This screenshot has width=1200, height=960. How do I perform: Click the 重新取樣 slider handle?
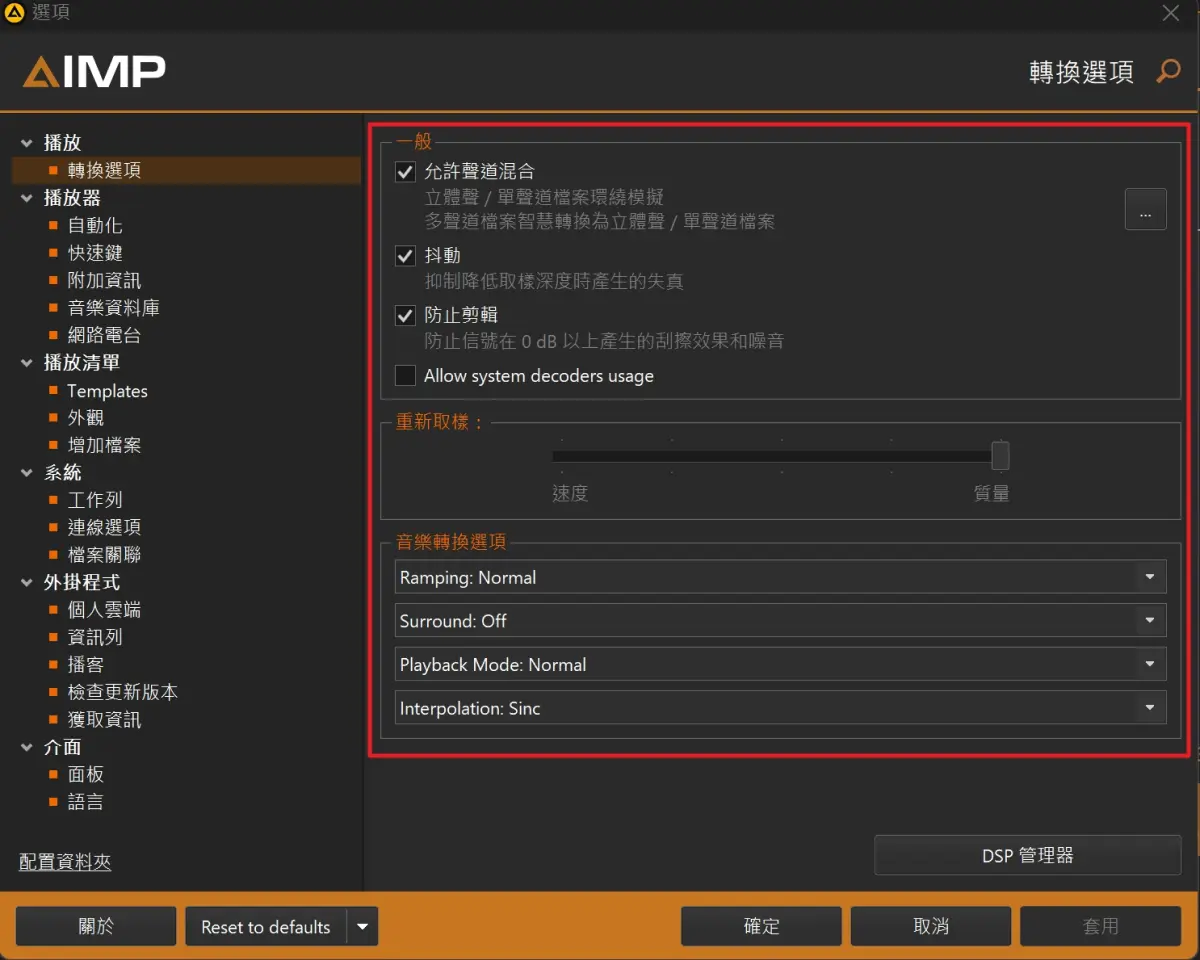tap(1000, 456)
